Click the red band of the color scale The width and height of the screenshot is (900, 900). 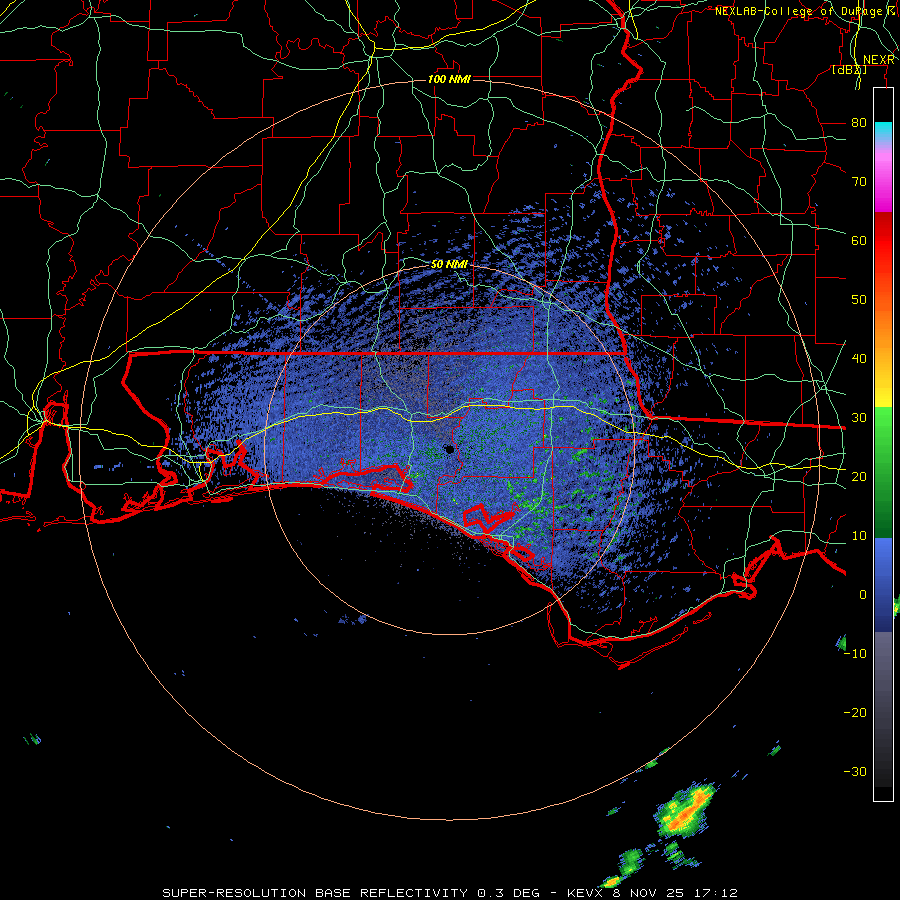click(x=883, y=241)
